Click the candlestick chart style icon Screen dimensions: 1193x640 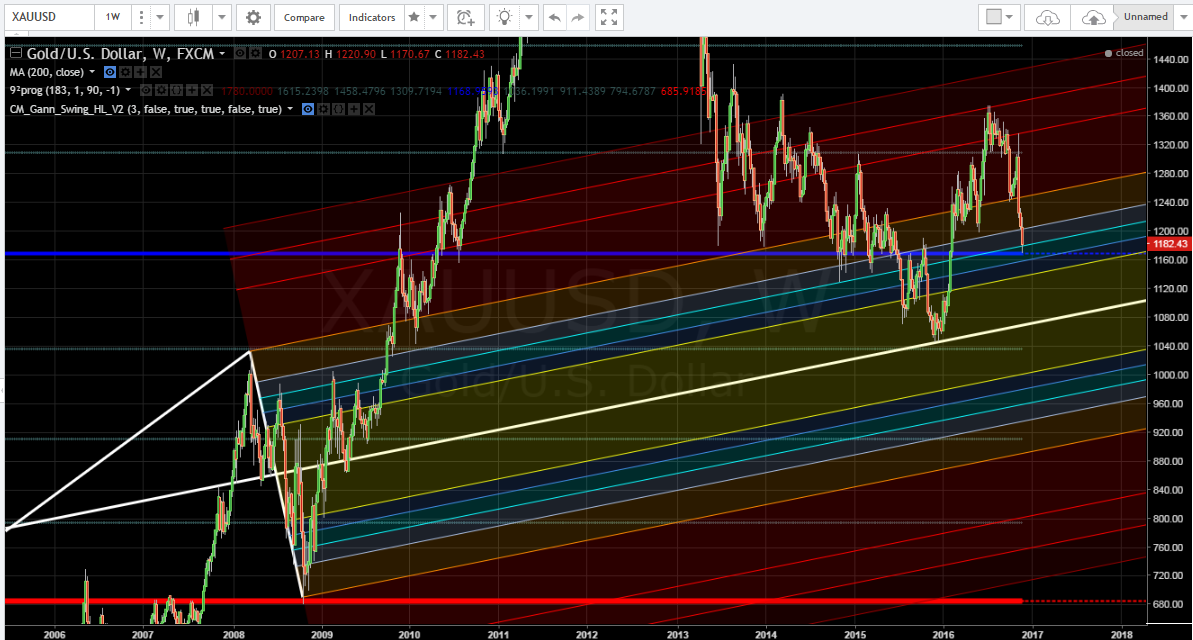point(193,17)
